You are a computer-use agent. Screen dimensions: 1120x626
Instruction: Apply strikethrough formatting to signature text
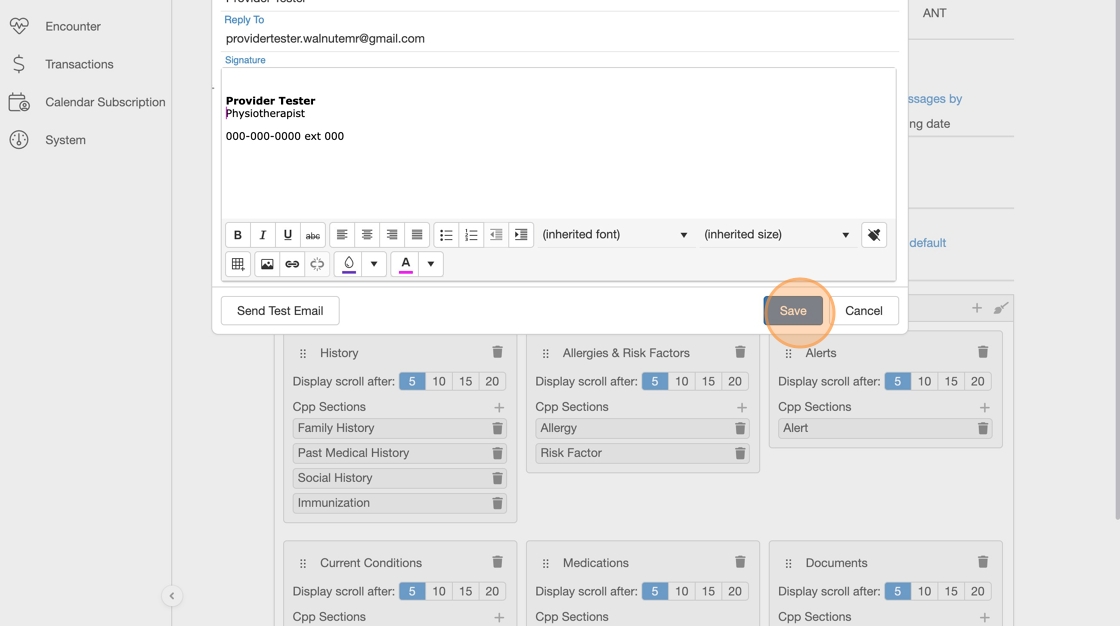tap(313, 235)
